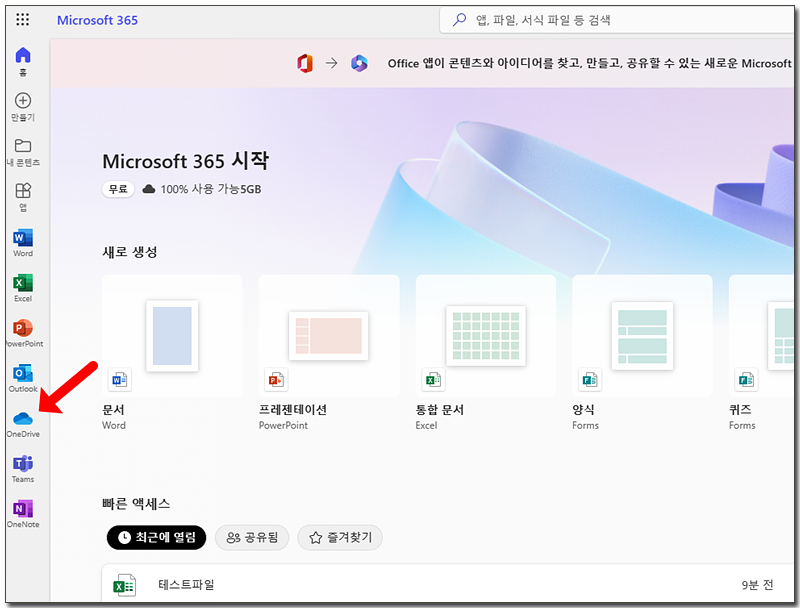
Task: Create a new Forms quiz (퀴즈)
Action: click(x=761, y=353)
